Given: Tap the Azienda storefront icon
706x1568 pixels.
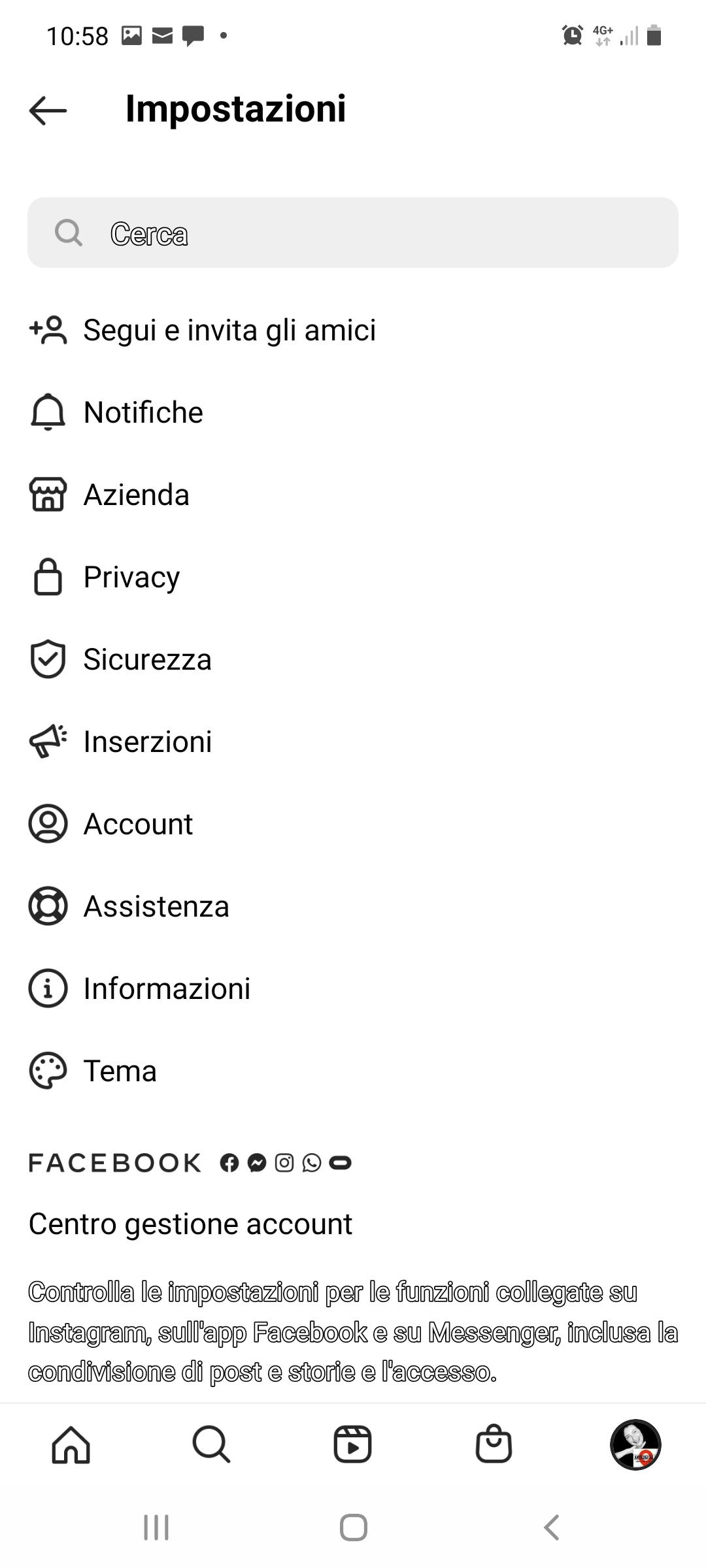Looking at the screenshot, I should point(48,494).
